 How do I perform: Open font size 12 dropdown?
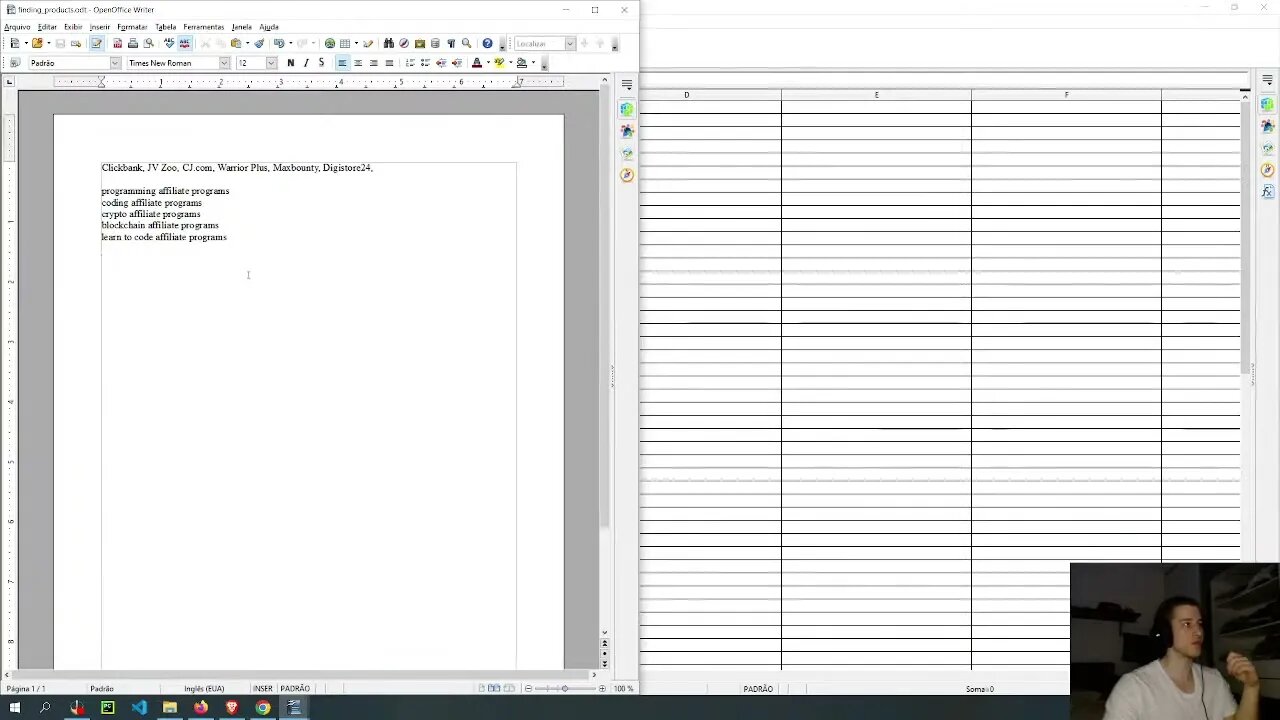271,62
